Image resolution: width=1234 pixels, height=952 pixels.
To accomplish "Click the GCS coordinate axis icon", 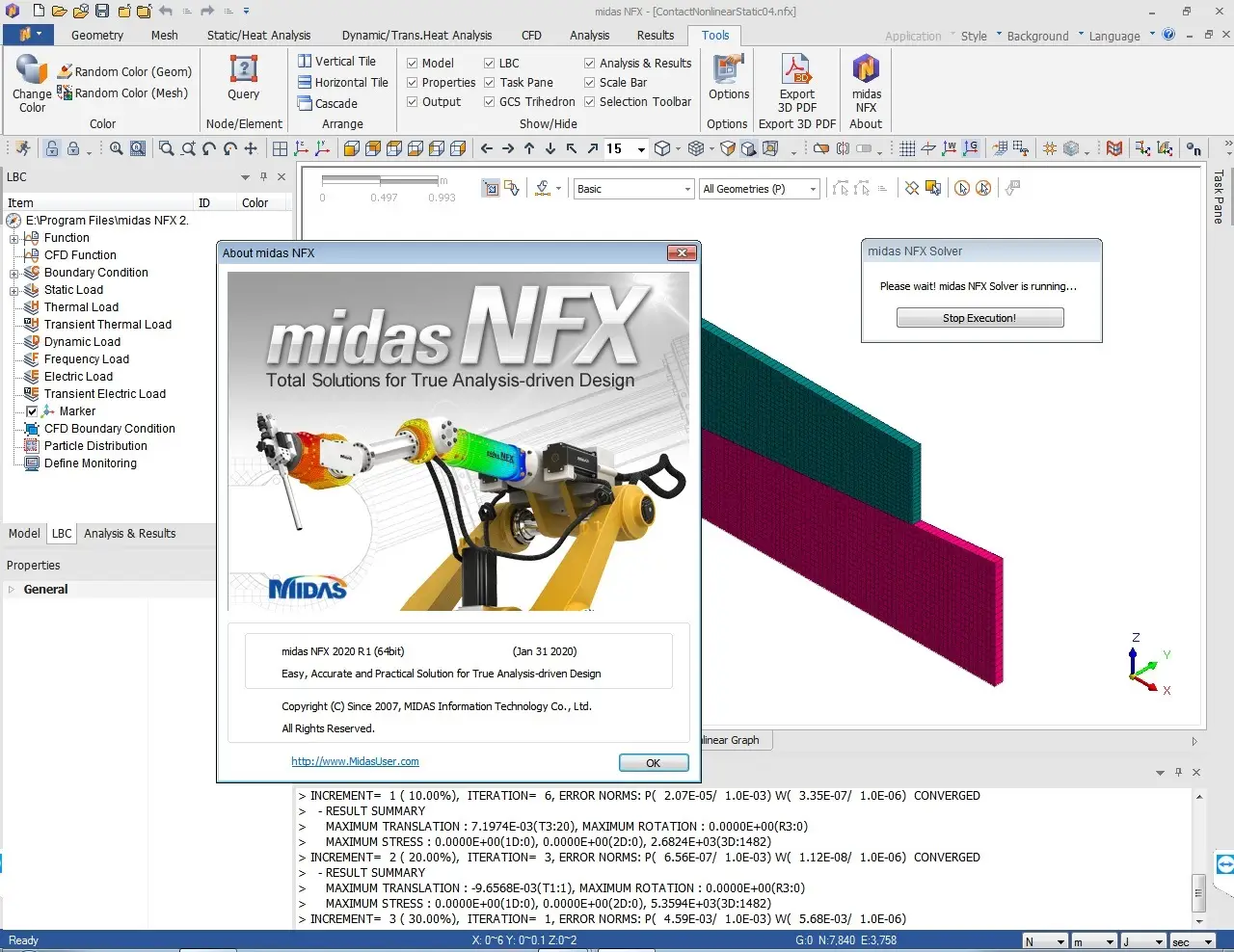I will point(970,148).
